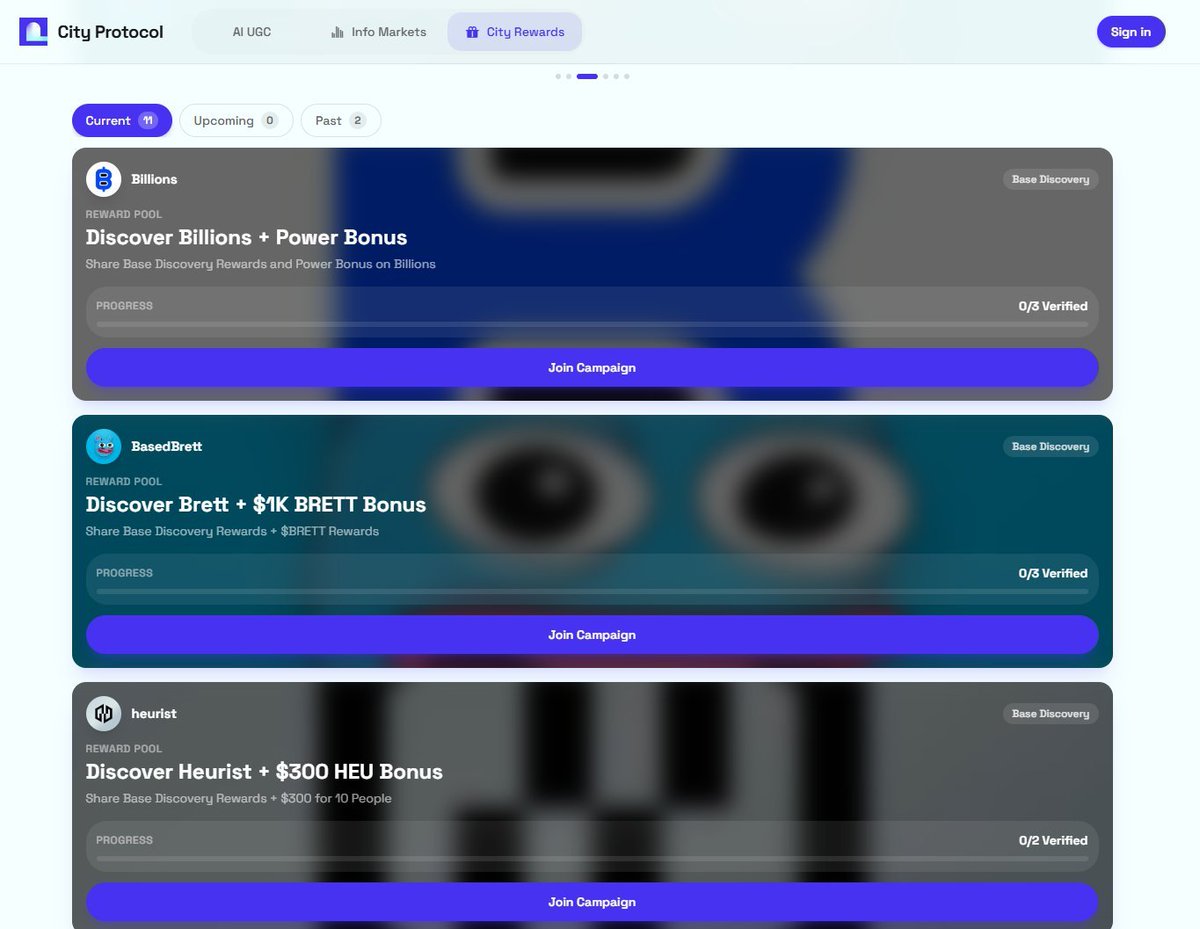1200x929 pixels.
Task: Click the BasedBrett avatar icon
Action: [x=104, y=446]
